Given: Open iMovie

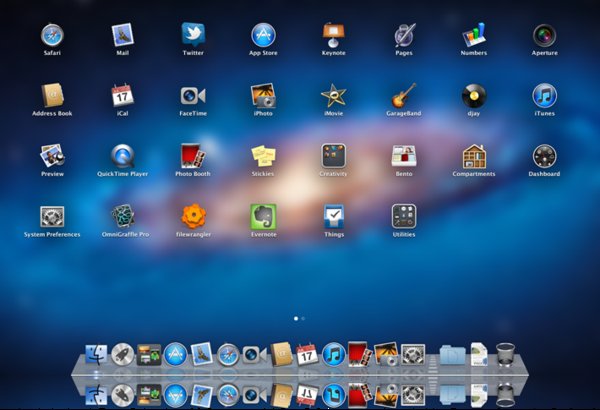Looking at the screenshot, I should click(x=333, y=96).
